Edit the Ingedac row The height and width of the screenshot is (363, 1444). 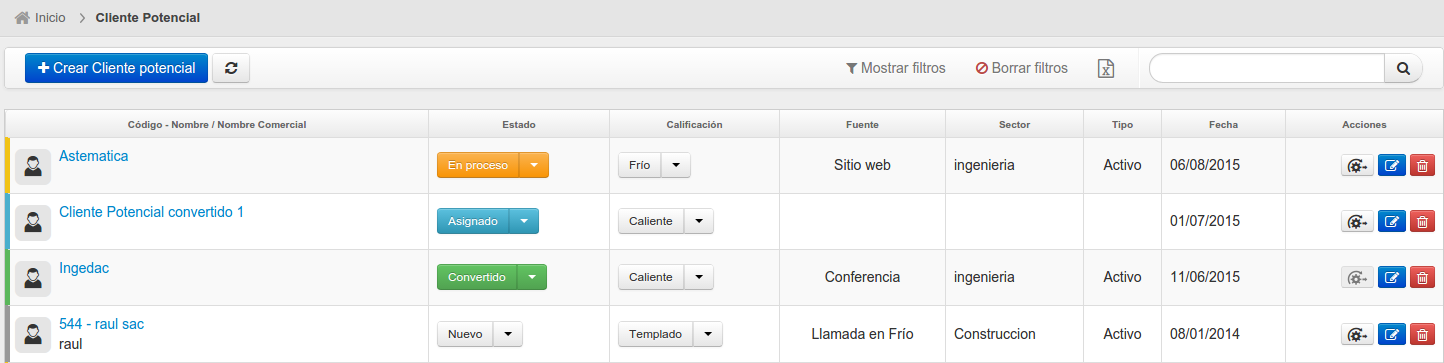click(x=1391, y=278)
